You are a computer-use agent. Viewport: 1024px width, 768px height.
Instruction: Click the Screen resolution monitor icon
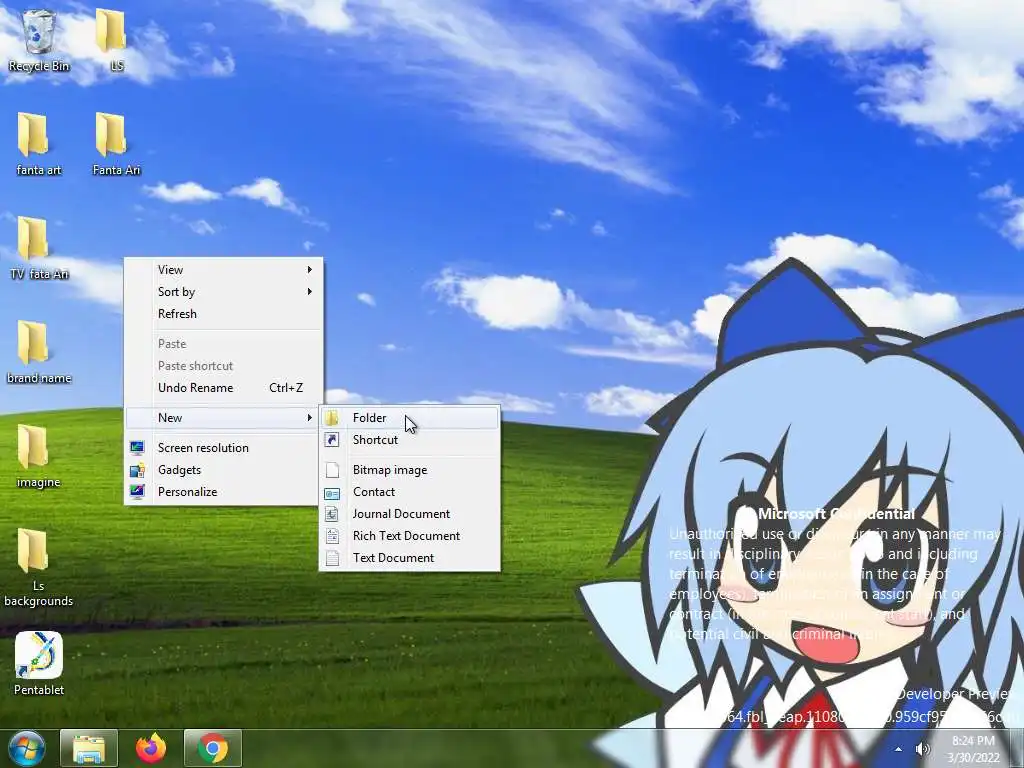(137, 447)
